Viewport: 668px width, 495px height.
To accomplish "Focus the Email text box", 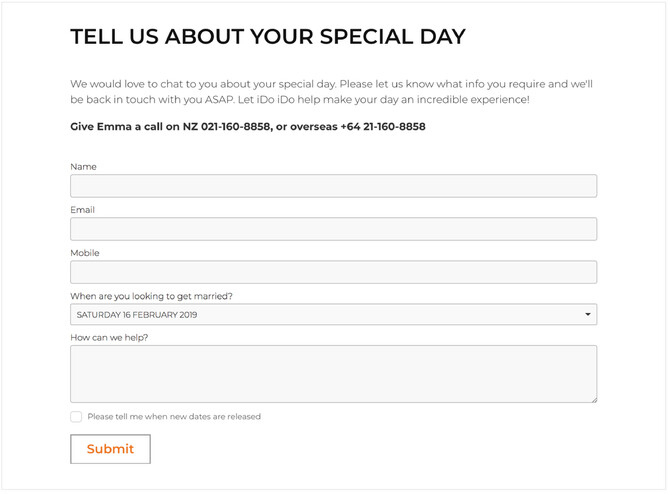I will [333, 228].
